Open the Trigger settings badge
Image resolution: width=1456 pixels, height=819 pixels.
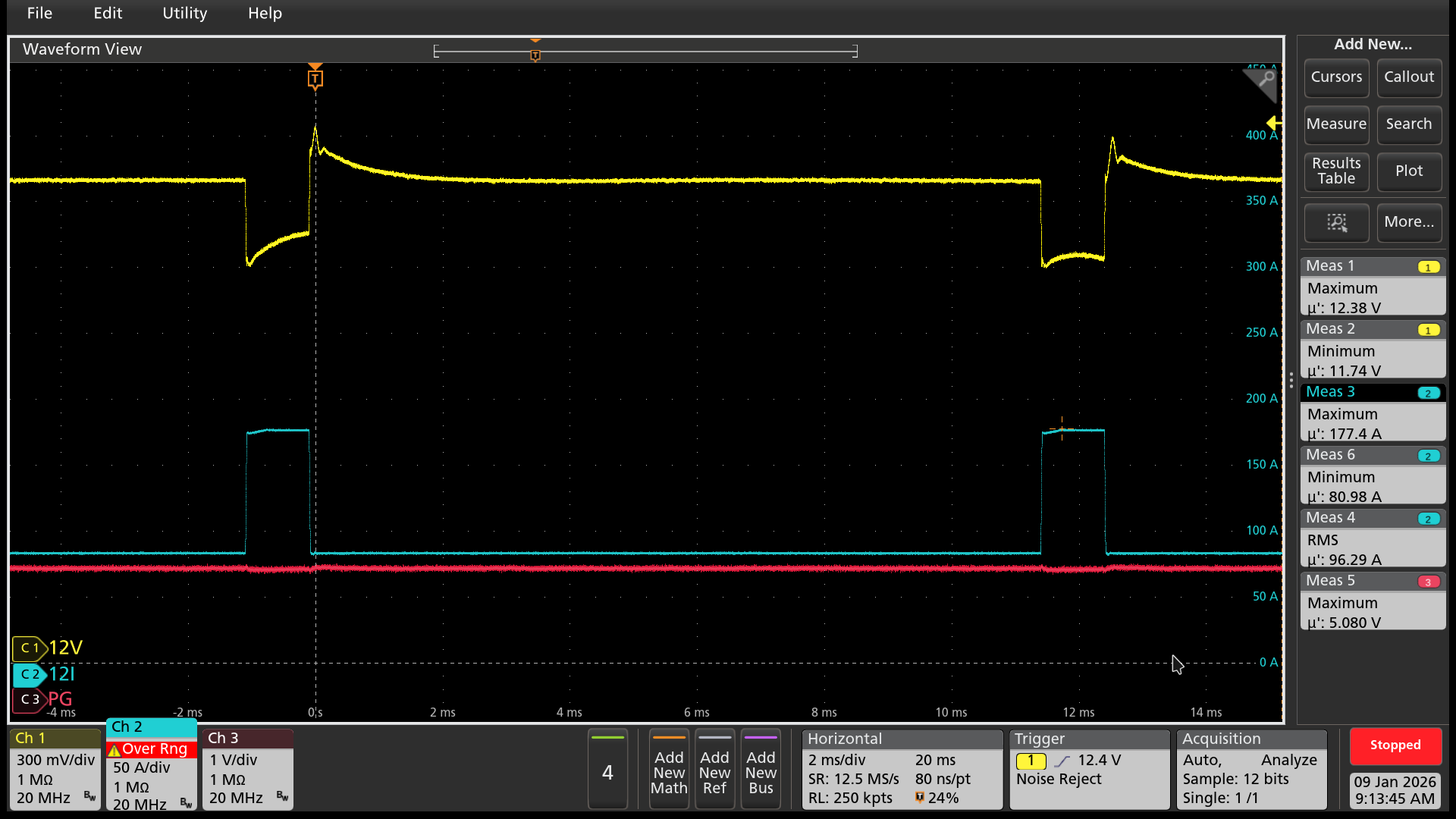tap(1089, 769)
